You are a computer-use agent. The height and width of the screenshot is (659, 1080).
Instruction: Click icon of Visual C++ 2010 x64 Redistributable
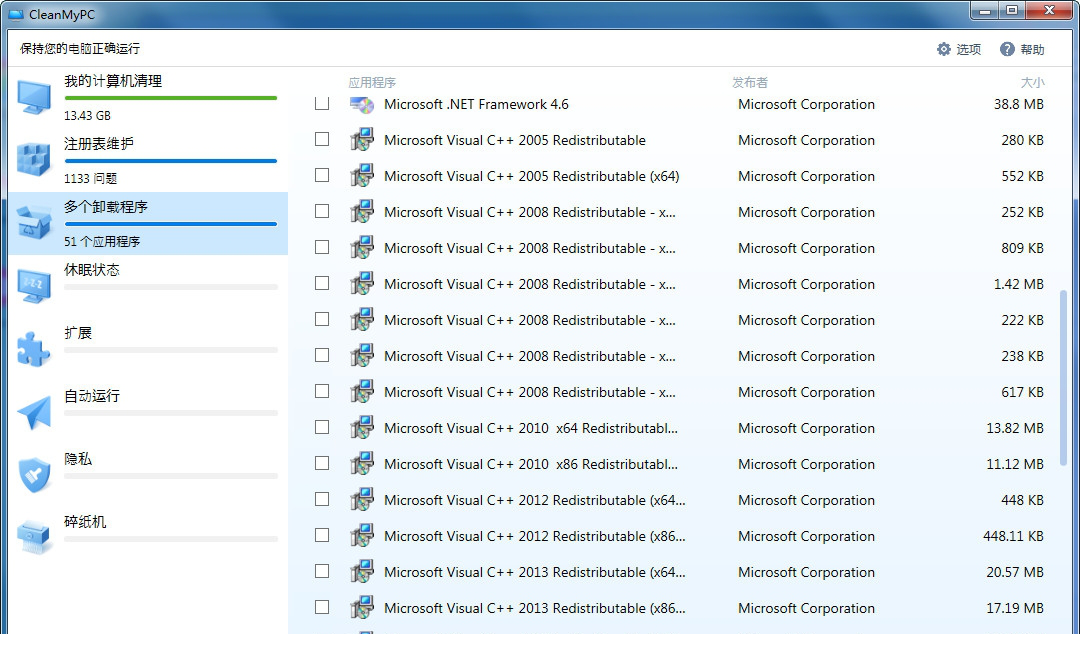pos(362,428)
